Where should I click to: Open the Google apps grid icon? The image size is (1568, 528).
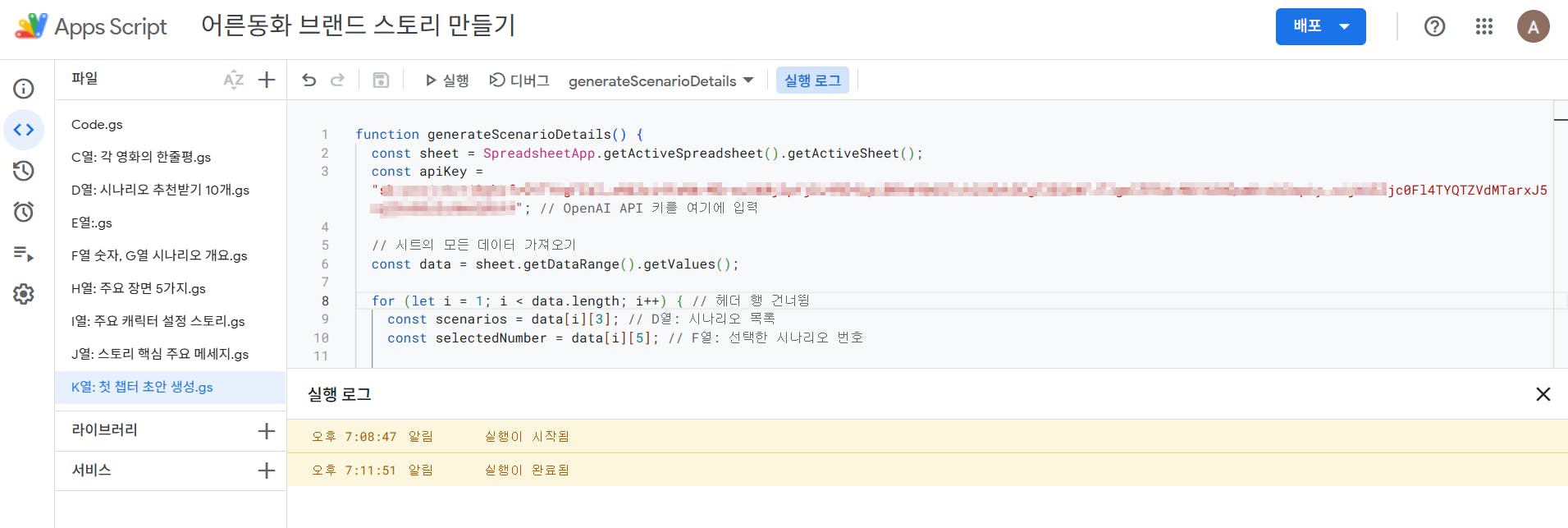[x=1483, y=27]
